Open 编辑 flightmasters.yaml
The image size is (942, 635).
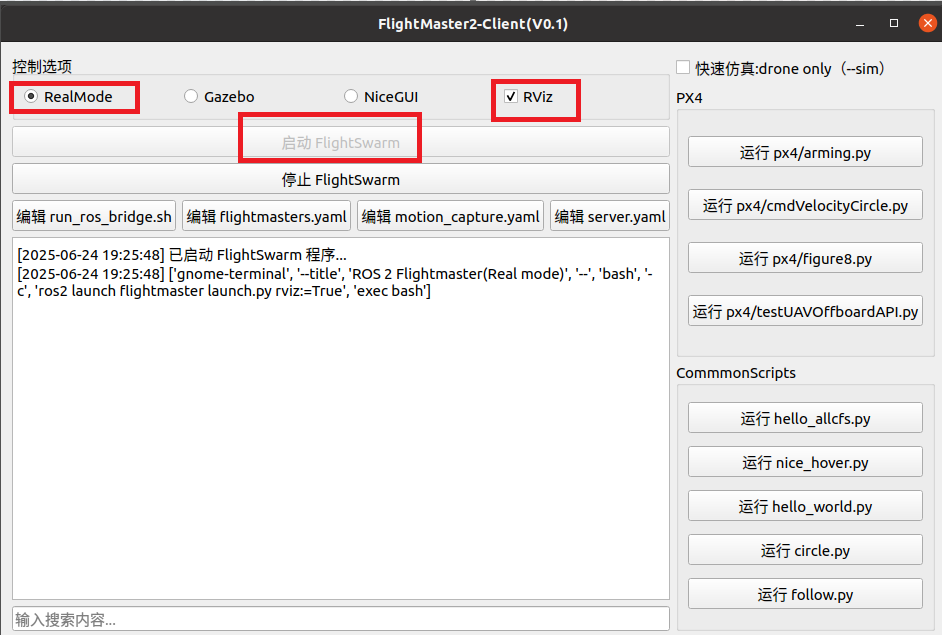tap(266, 216)
